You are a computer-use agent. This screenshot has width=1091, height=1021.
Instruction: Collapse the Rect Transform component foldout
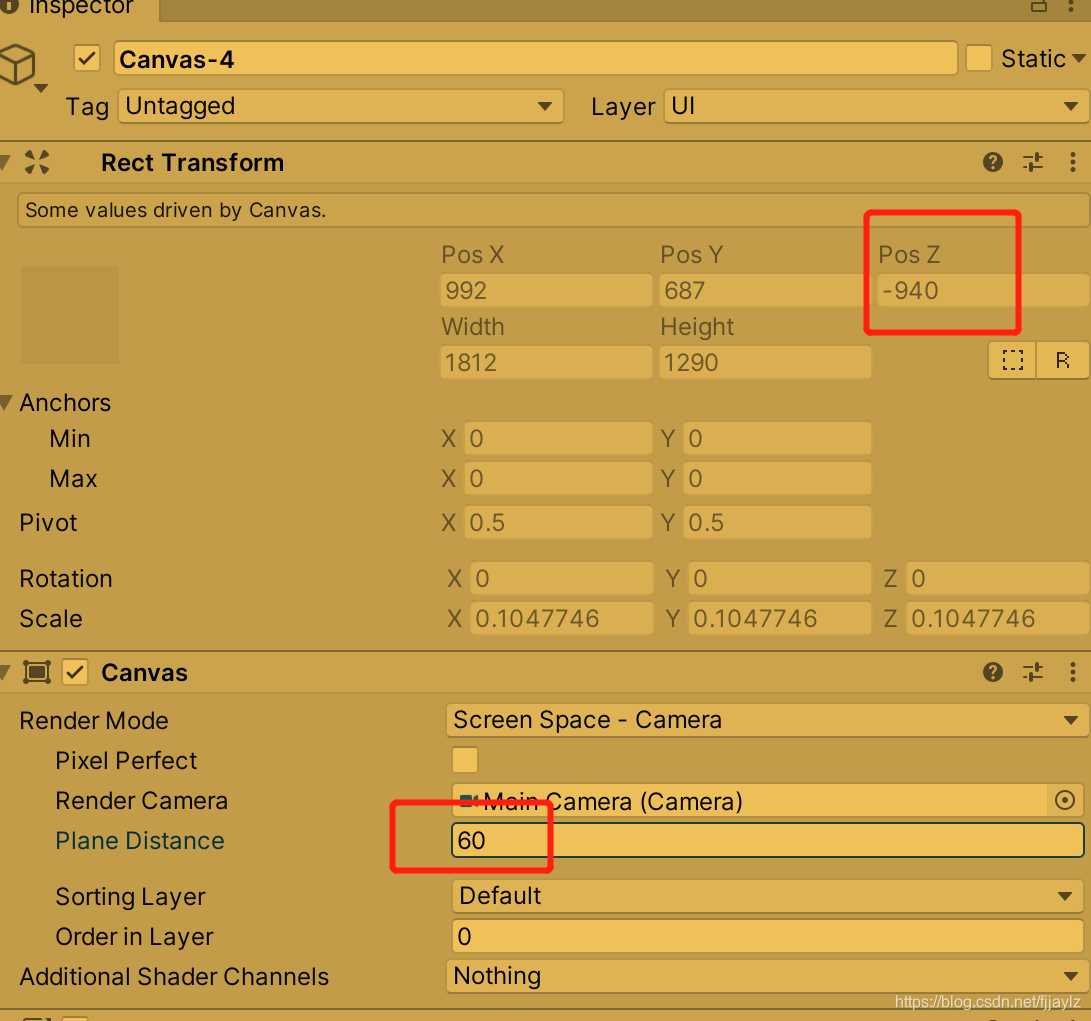click(6, 163)
